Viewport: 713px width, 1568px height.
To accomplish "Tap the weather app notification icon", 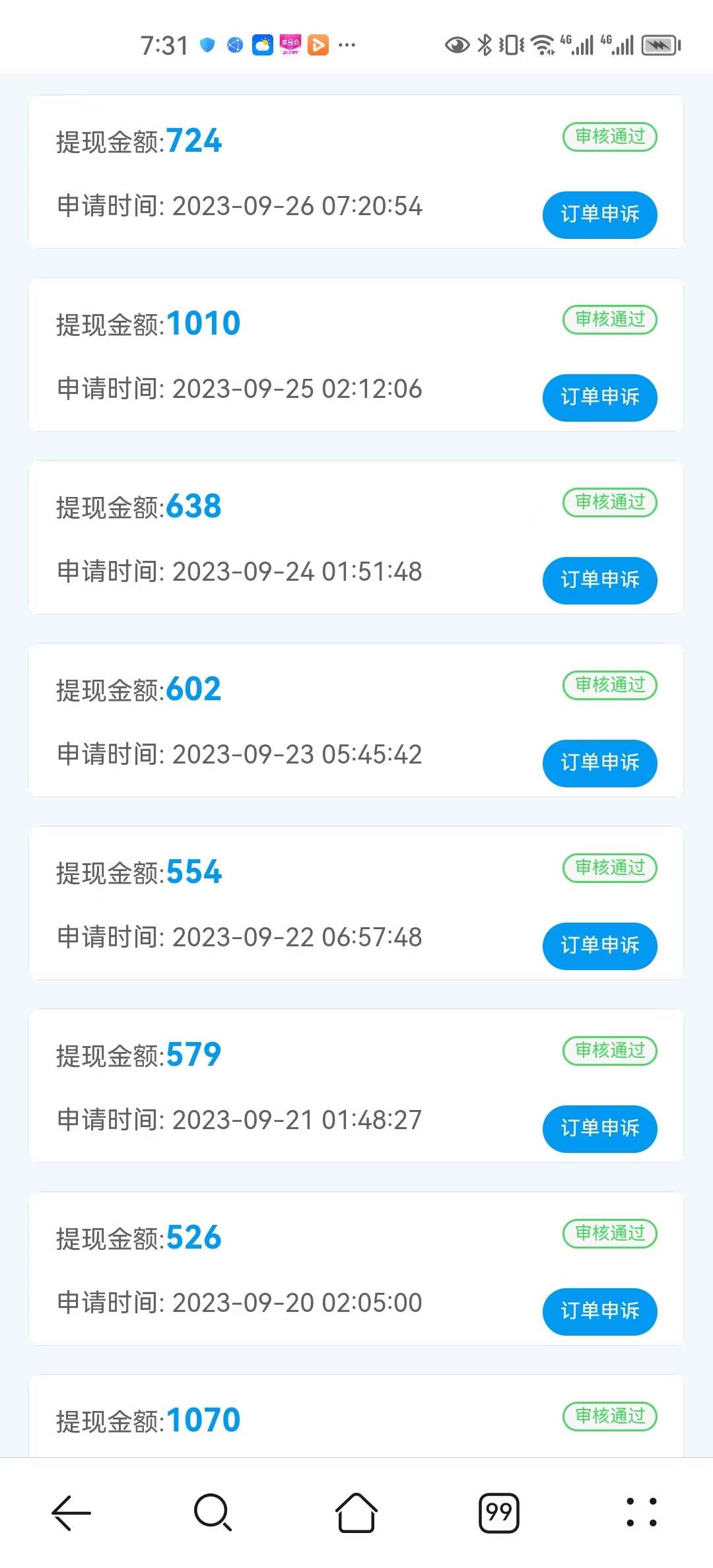I will tap(263, 45).
